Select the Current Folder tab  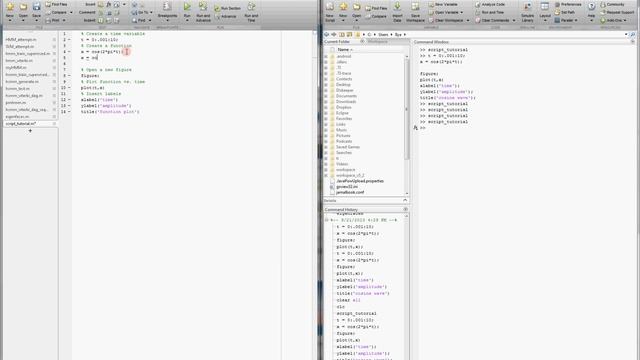coord(337,42)
